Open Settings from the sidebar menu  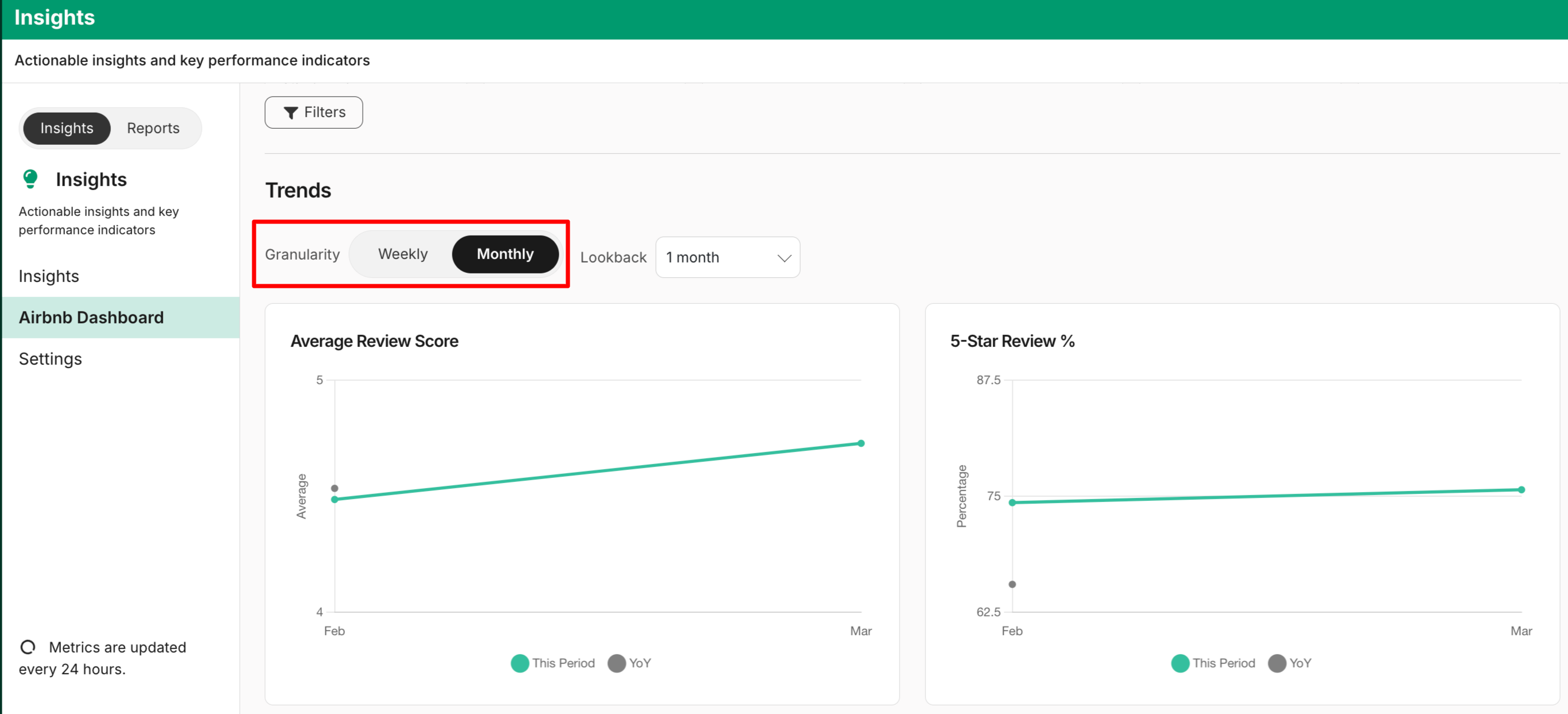(50, 359)
